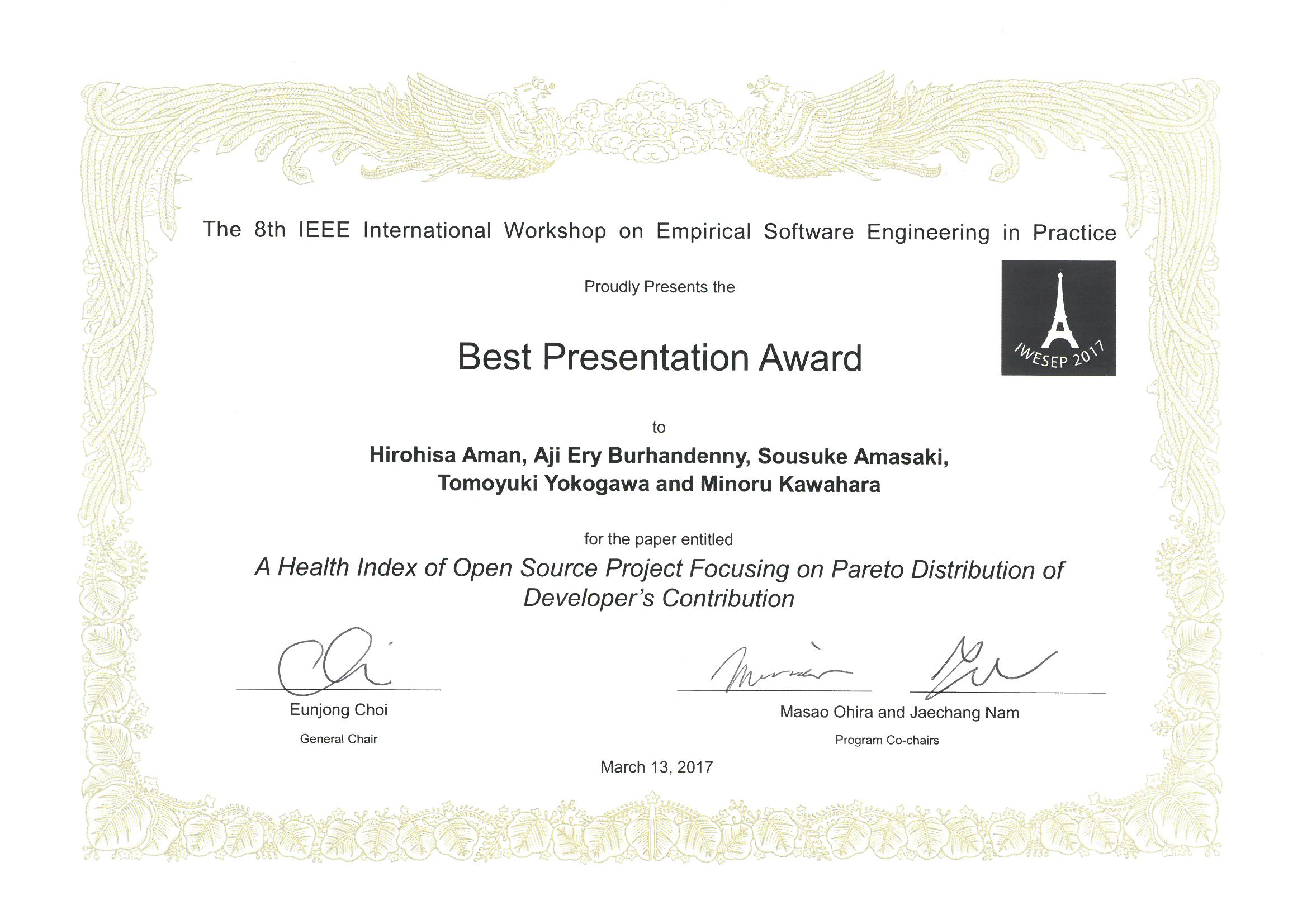Viewport: 1307px width, 924px height.
Task: Click the paper title line 'A Health Index of Open Source Project'
Action: point(659,568)
